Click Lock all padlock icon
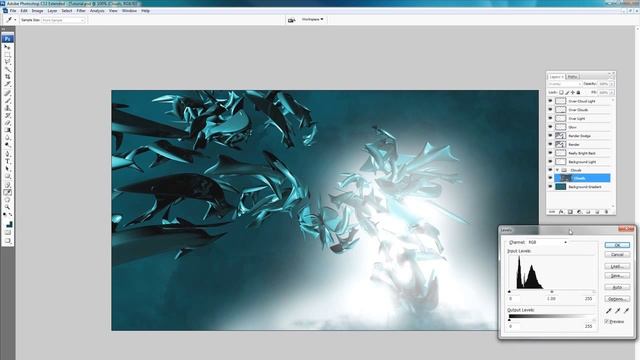The width and height of the screenshot is (640, 360). point(578,93)
